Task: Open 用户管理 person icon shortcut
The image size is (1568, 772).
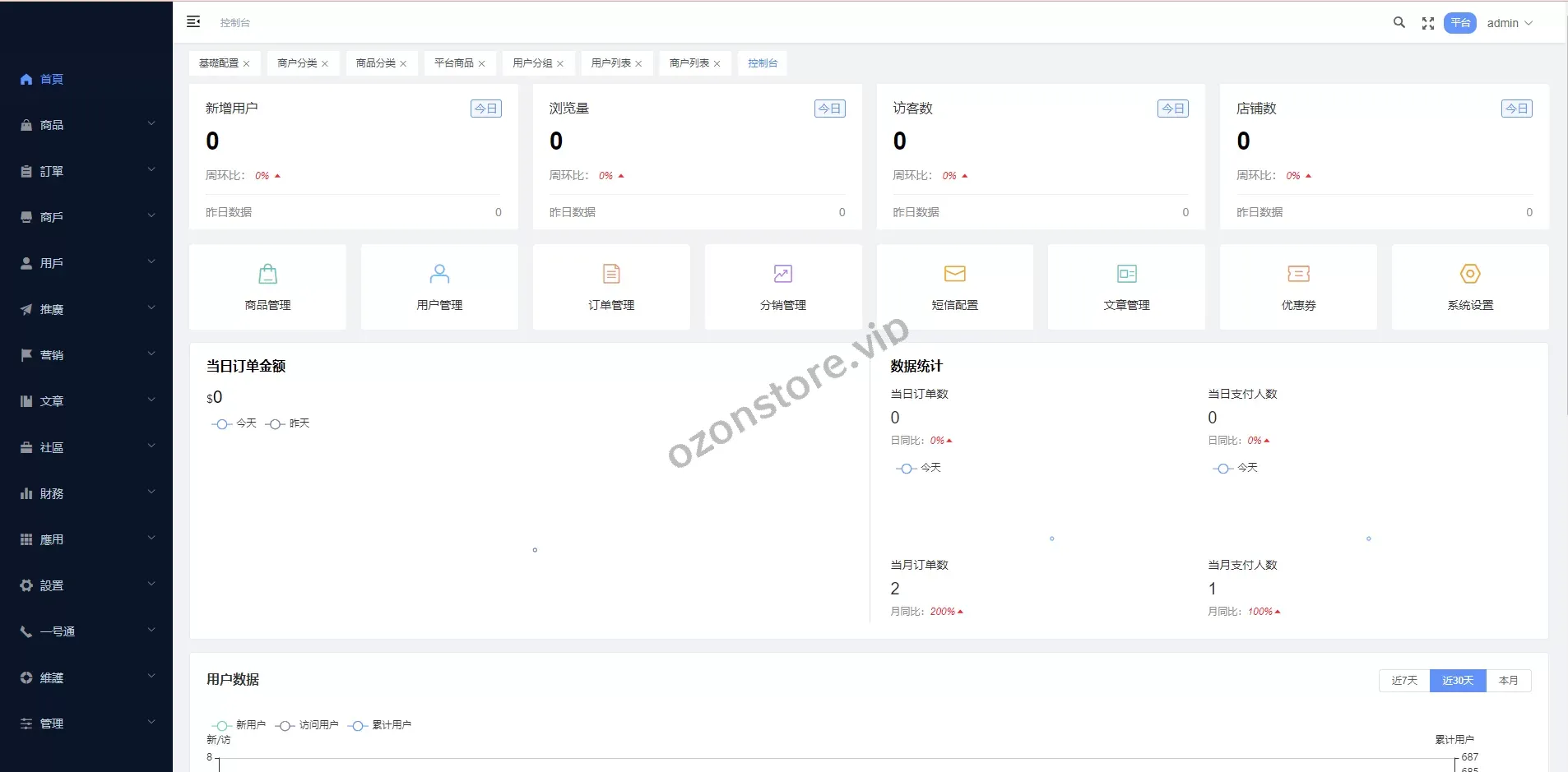Action: pos(439,274)
